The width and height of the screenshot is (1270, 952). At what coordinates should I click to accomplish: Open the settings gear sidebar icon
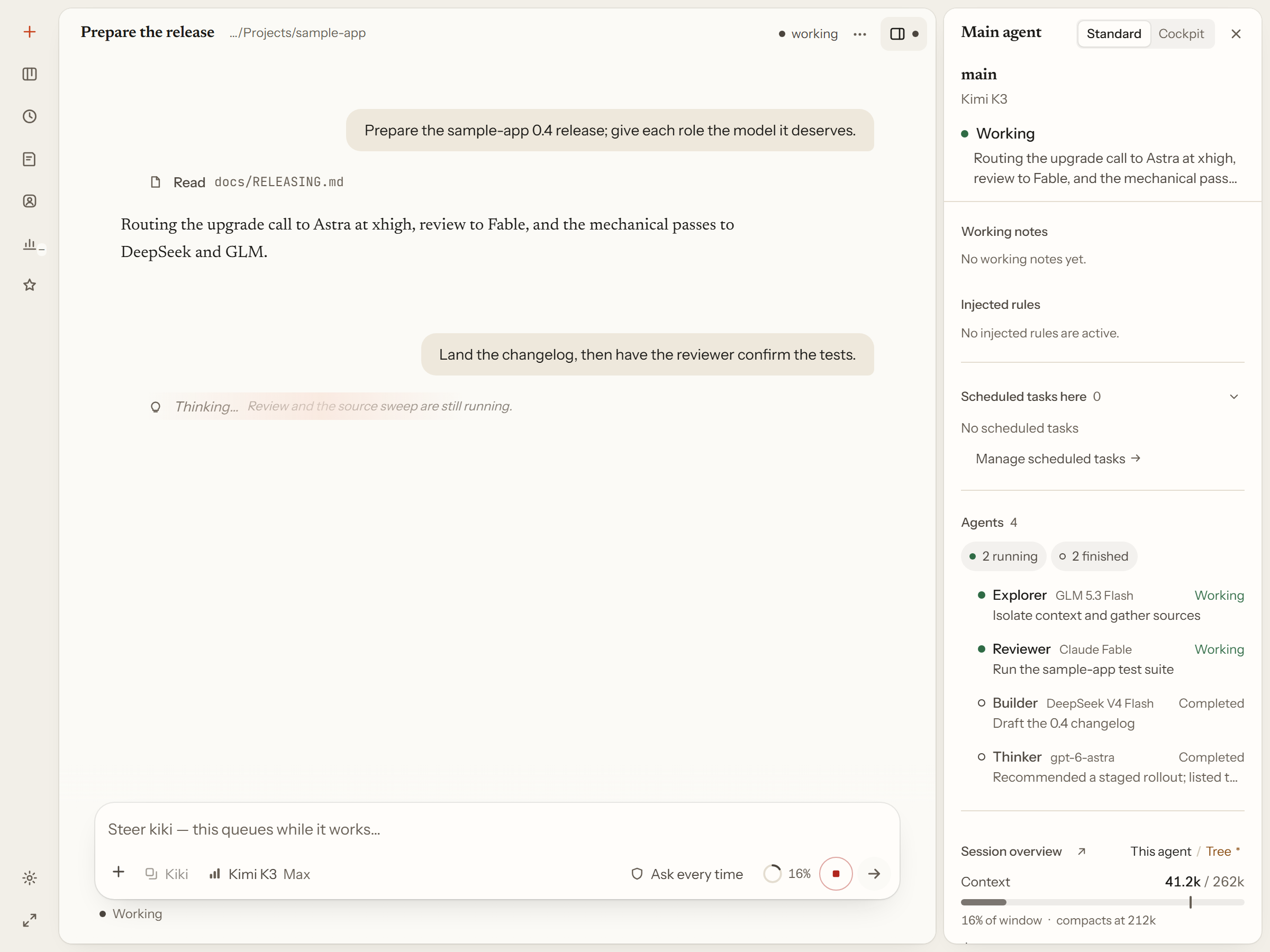click(x=30, y=878)
